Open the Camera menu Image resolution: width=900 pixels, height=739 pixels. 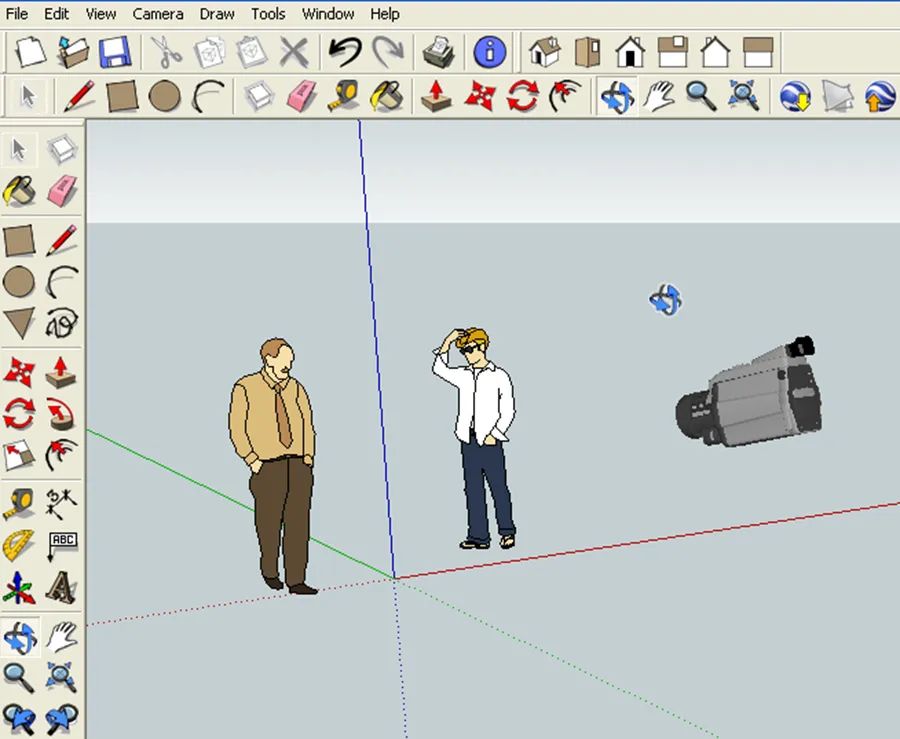(157, 14)
